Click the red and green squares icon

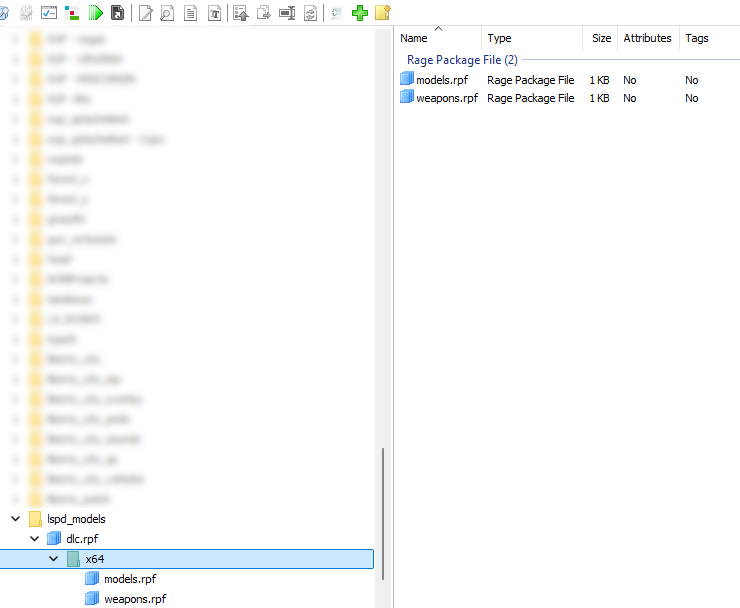pos(71,13)
